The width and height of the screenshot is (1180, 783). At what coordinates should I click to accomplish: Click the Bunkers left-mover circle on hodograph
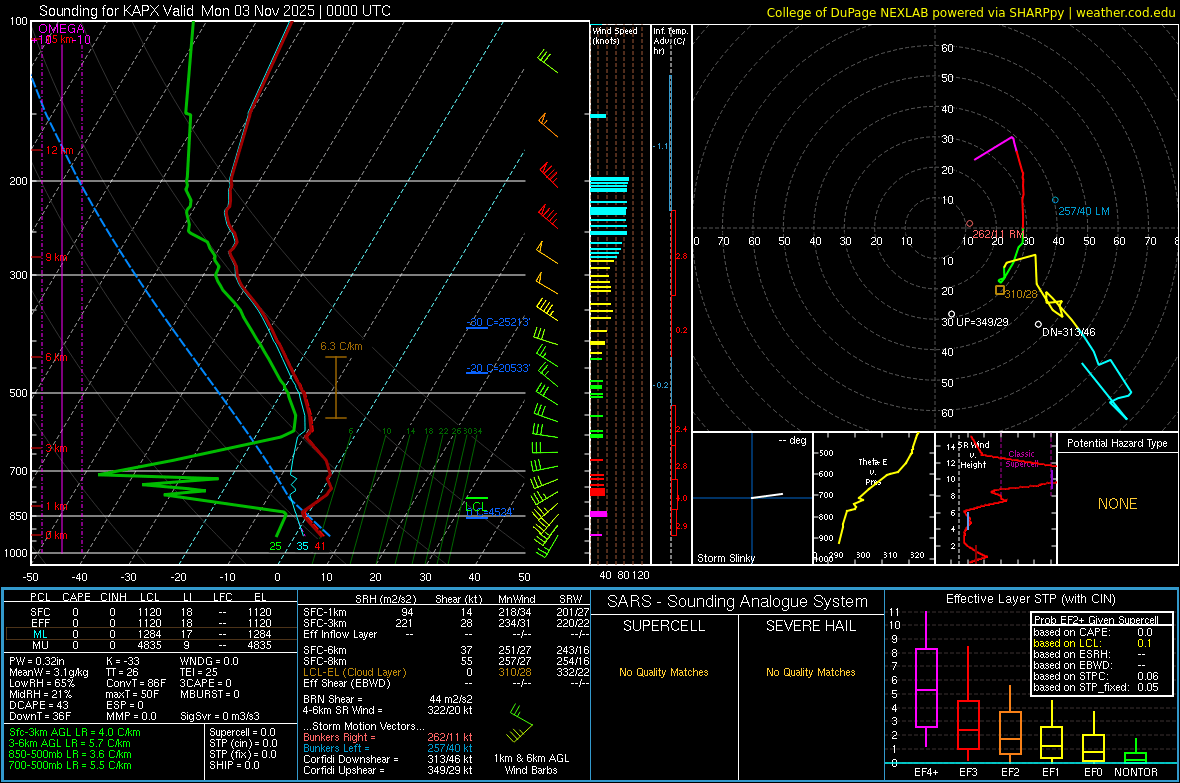point(1055,200)
